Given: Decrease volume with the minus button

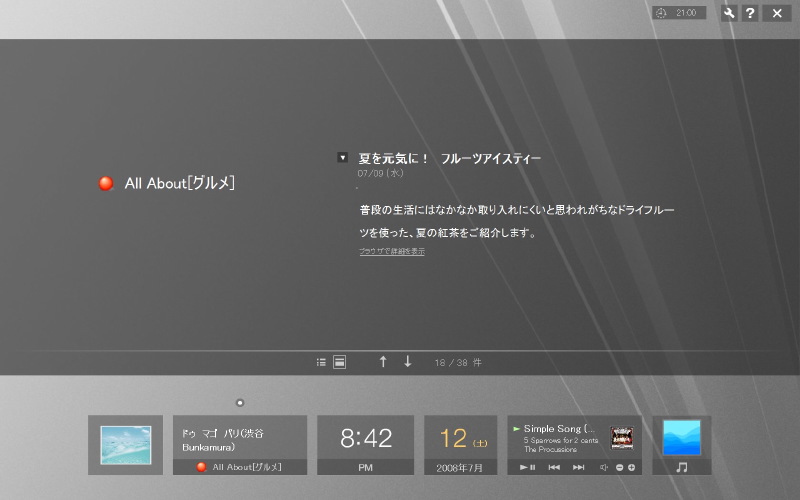Looking at the screenshot, I should [619, 467].
